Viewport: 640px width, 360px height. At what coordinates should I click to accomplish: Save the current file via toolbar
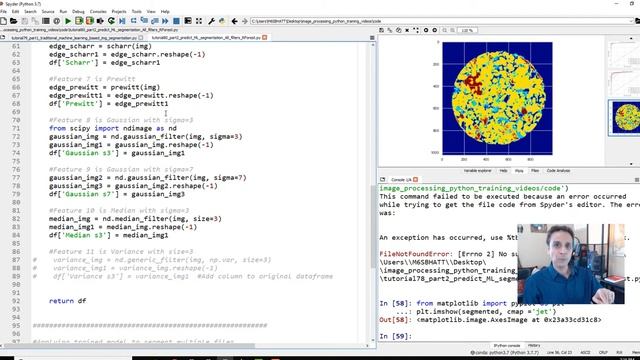coord(24,21)
